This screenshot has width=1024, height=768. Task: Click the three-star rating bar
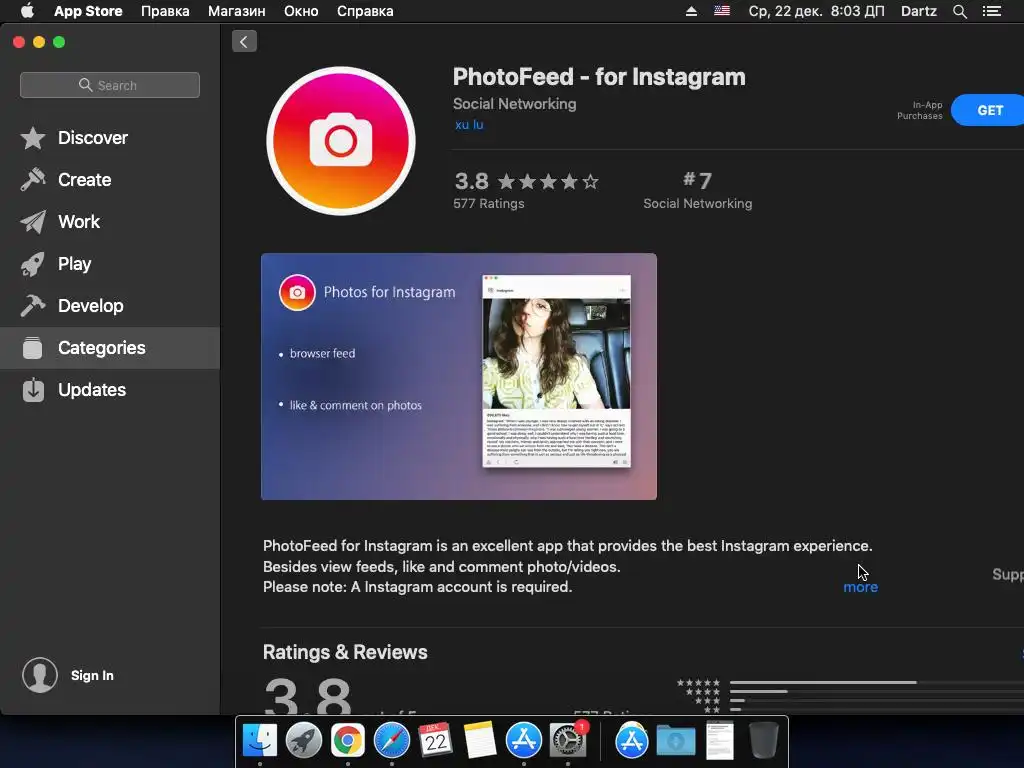(876, 701)
